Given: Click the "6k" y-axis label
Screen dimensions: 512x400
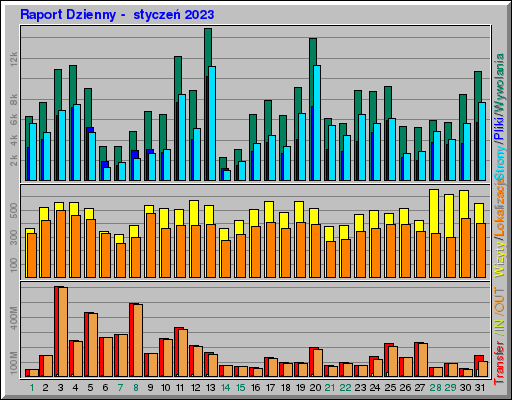Looking at the screenshot, I should coord(14,120).
